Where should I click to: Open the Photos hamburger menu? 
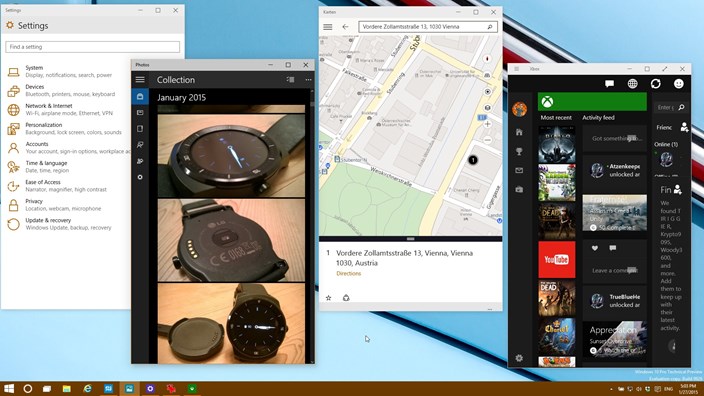[x=140, y=80]
